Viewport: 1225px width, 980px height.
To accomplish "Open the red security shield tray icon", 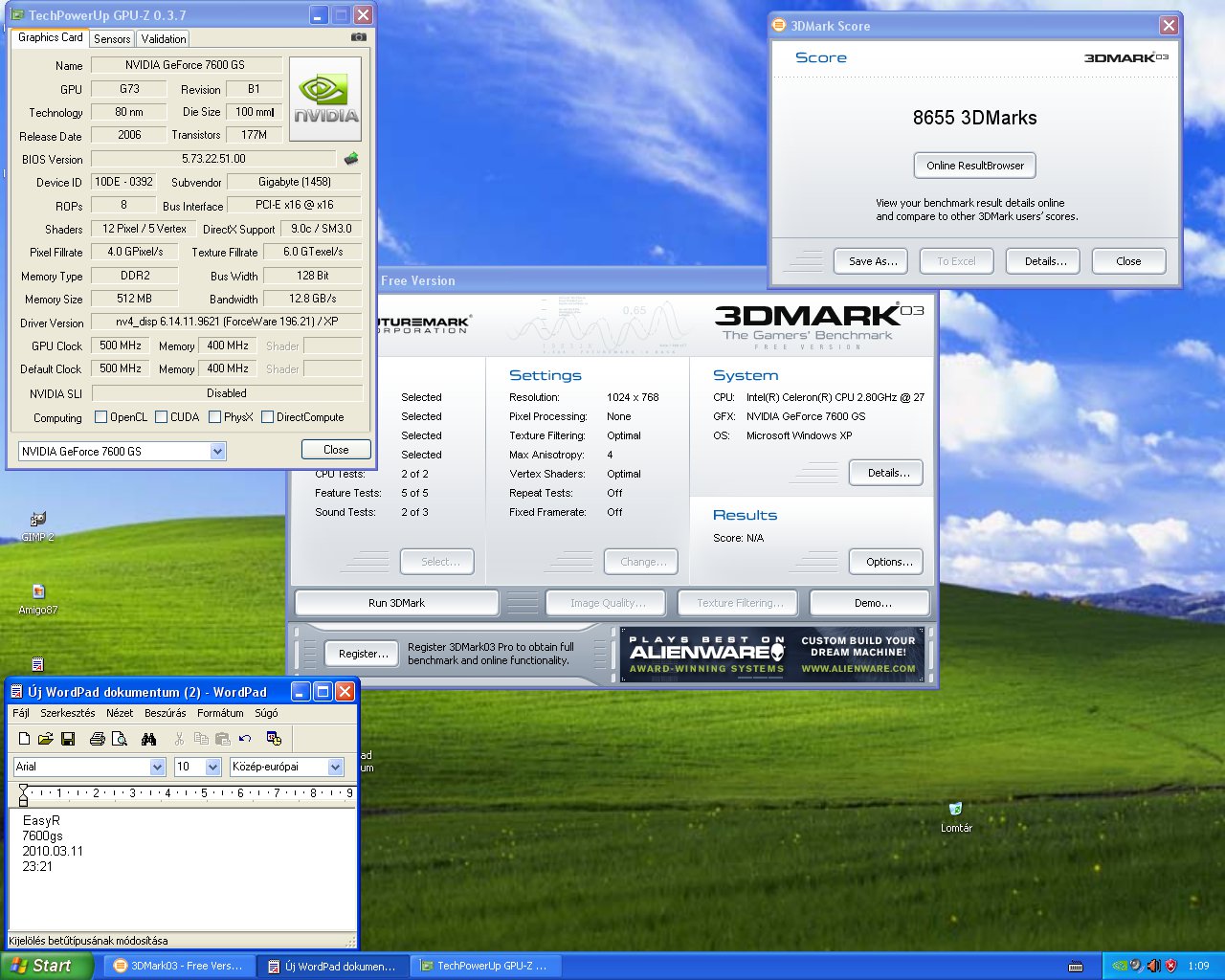I will pos(1169,966).
